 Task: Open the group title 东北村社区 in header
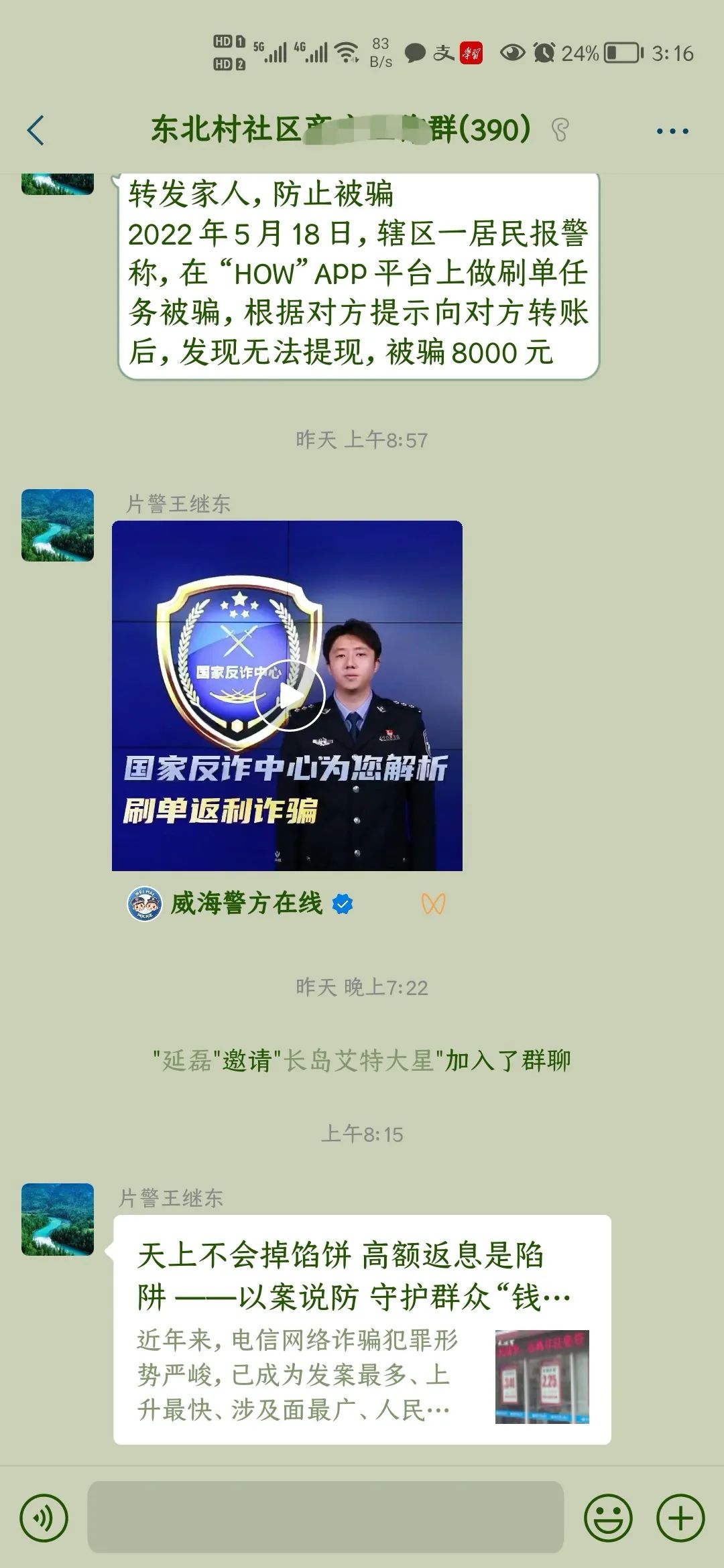[x=341, y=129]
